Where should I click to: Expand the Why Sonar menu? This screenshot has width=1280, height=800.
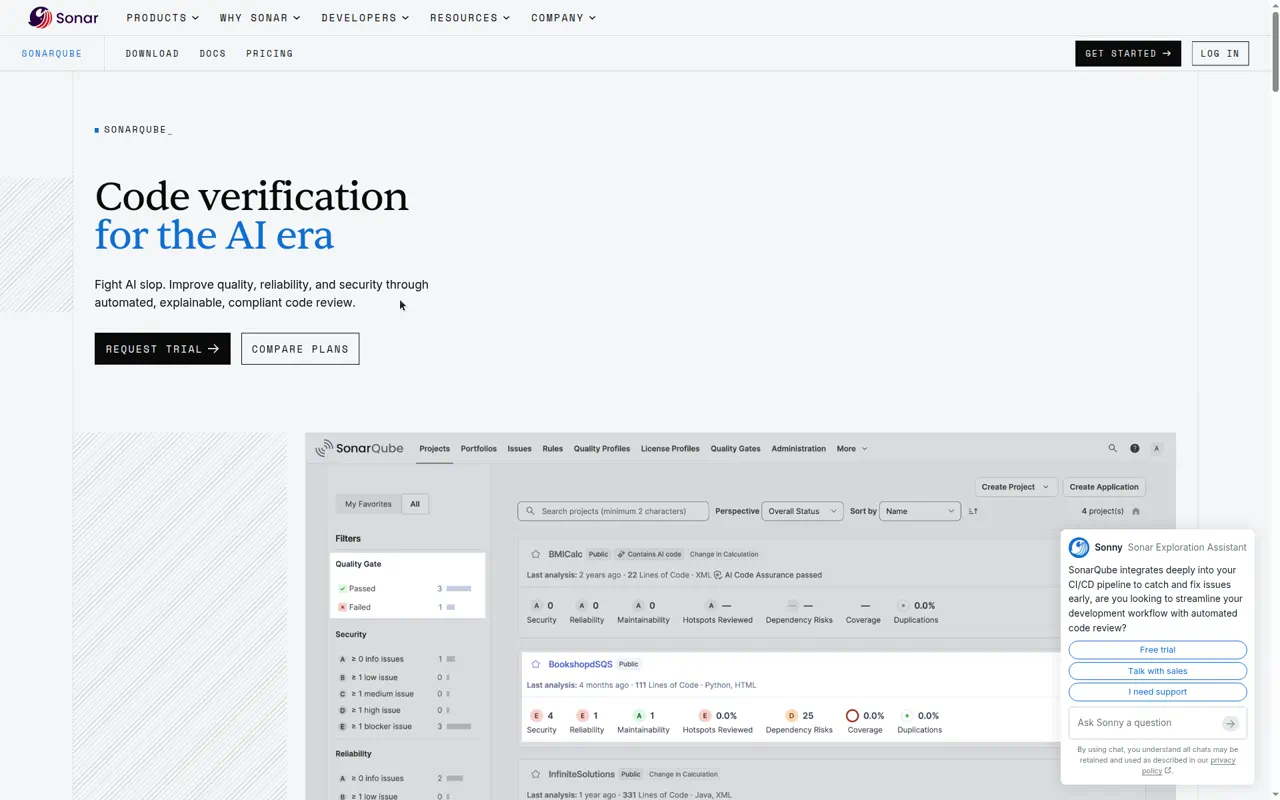(260, 18)
